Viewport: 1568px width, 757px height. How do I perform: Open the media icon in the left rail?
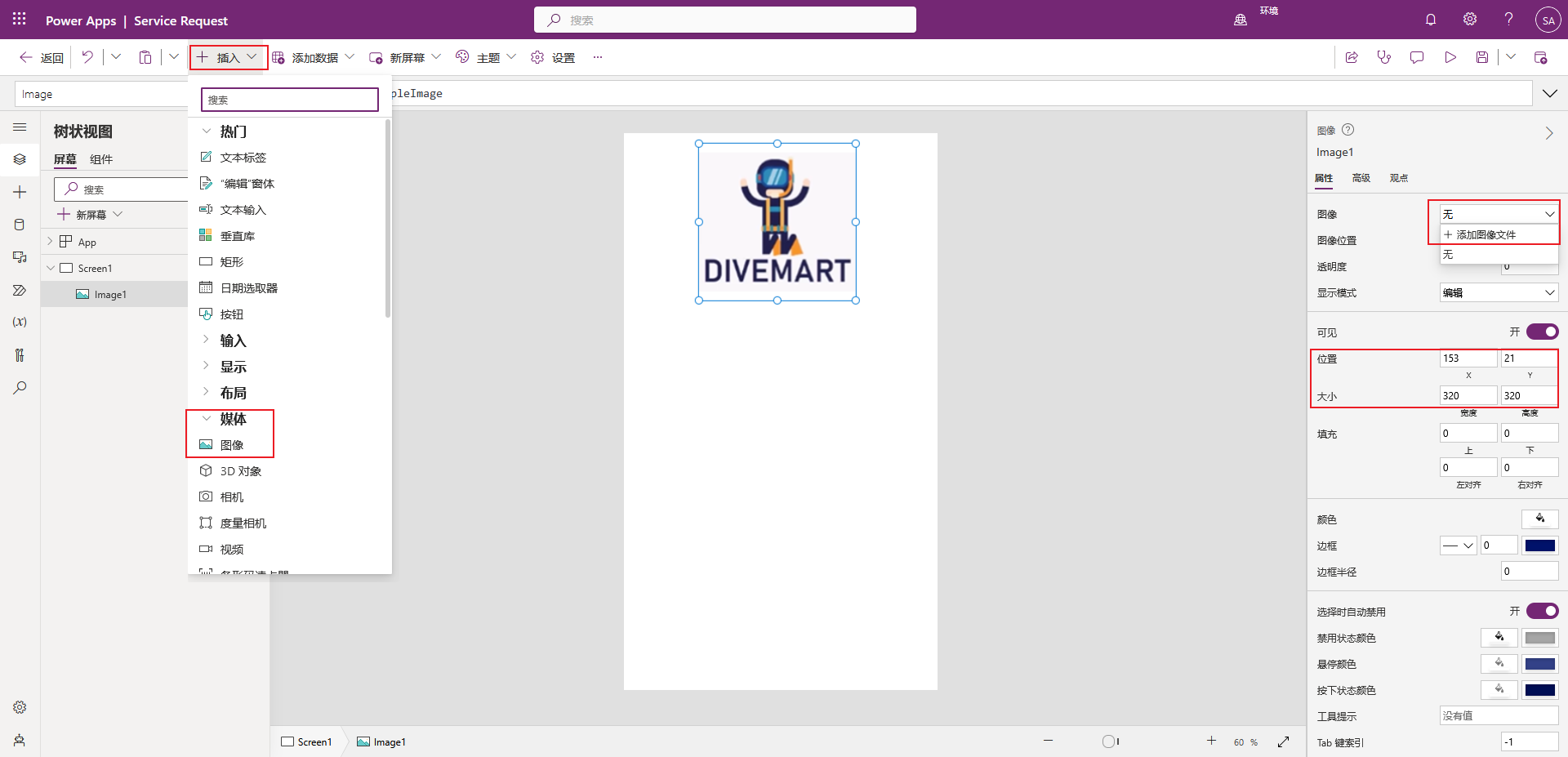[x=20, y=257]
